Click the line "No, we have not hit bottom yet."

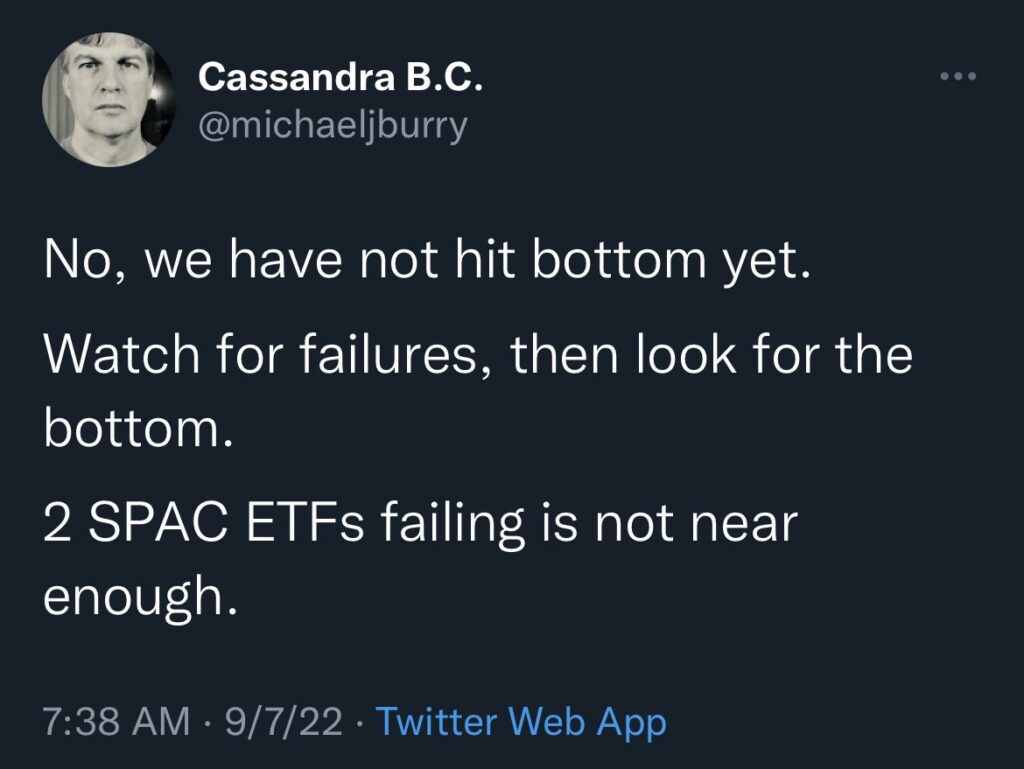(x=424, y=261)
